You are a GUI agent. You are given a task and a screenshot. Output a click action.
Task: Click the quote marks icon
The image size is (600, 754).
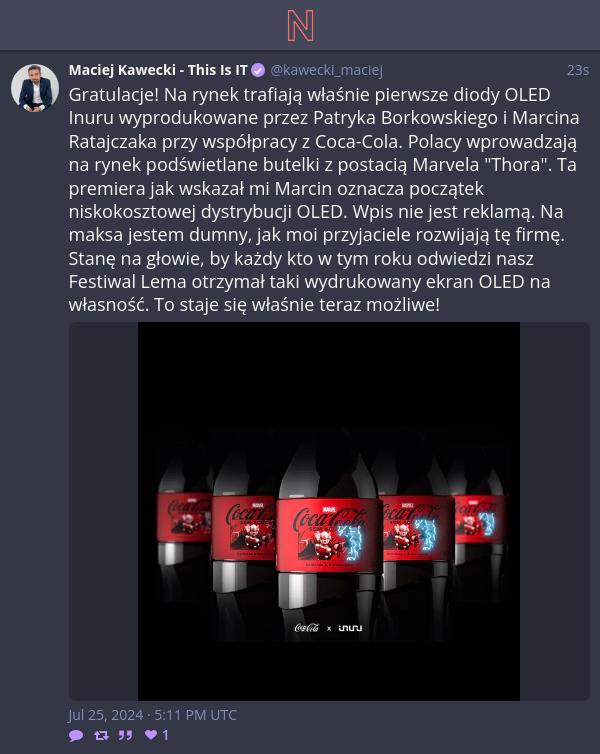click(x=125, y=735)
